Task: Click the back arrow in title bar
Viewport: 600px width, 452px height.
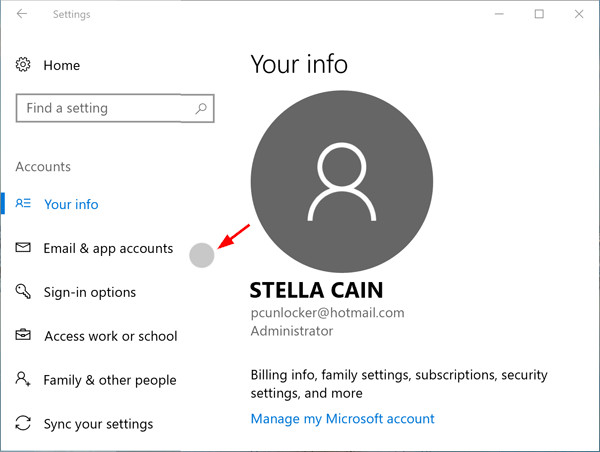Action: click(x=22, y=15)
